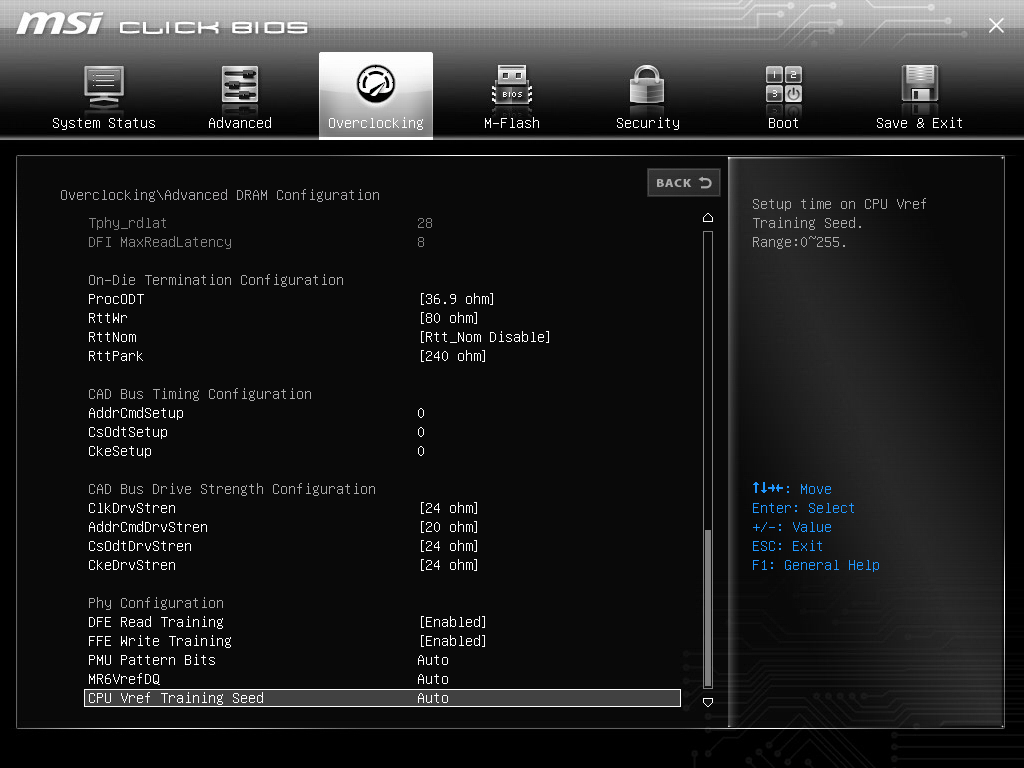Open ProcODT 36.9 ohm dropdown
Image resolution: width=1024 pixels, height=768 pixels.
[456, 299]
